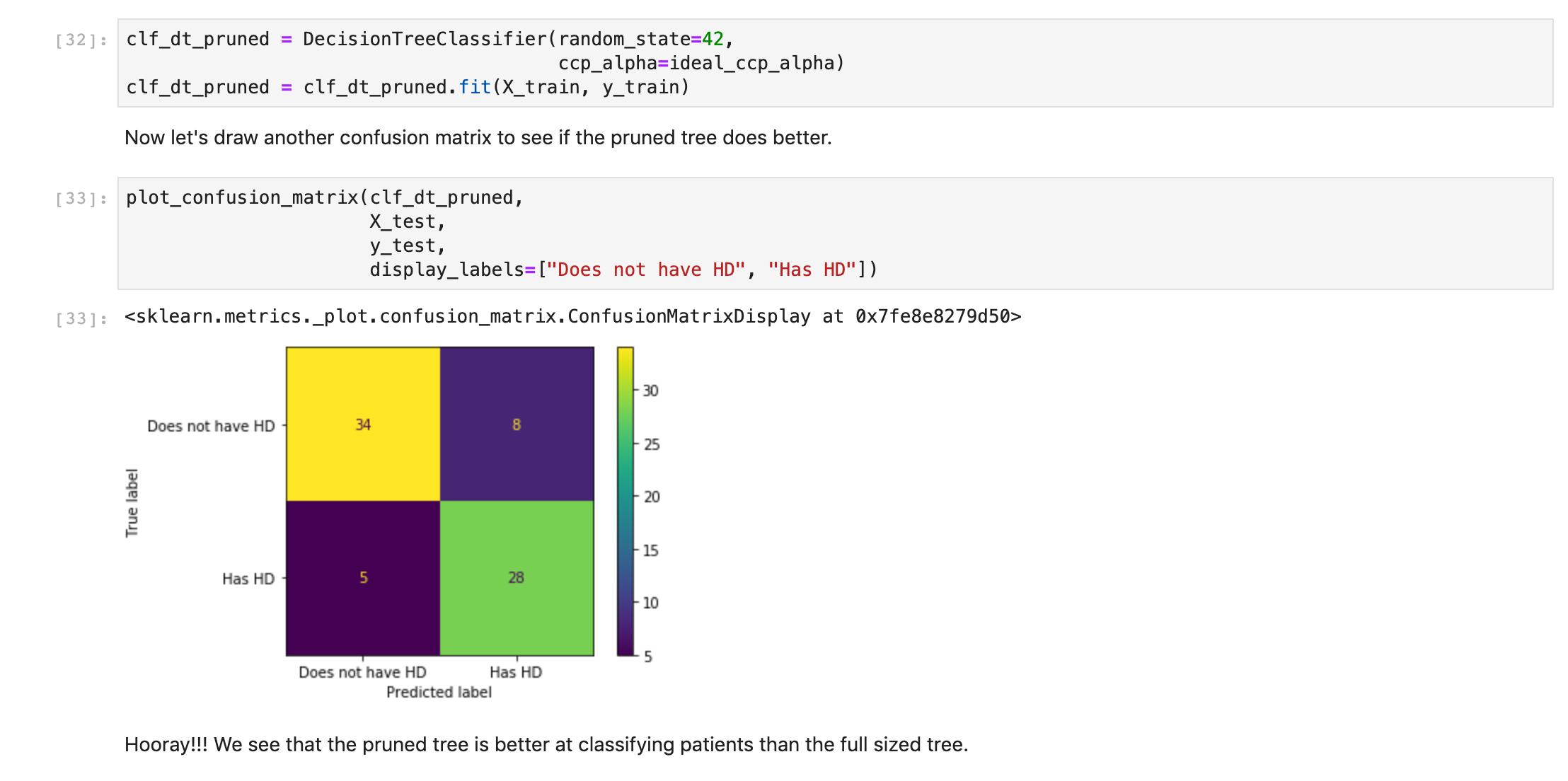Click the 'Has HD' x-axis tick label
Screen dimensions: 1568x781
516,672
